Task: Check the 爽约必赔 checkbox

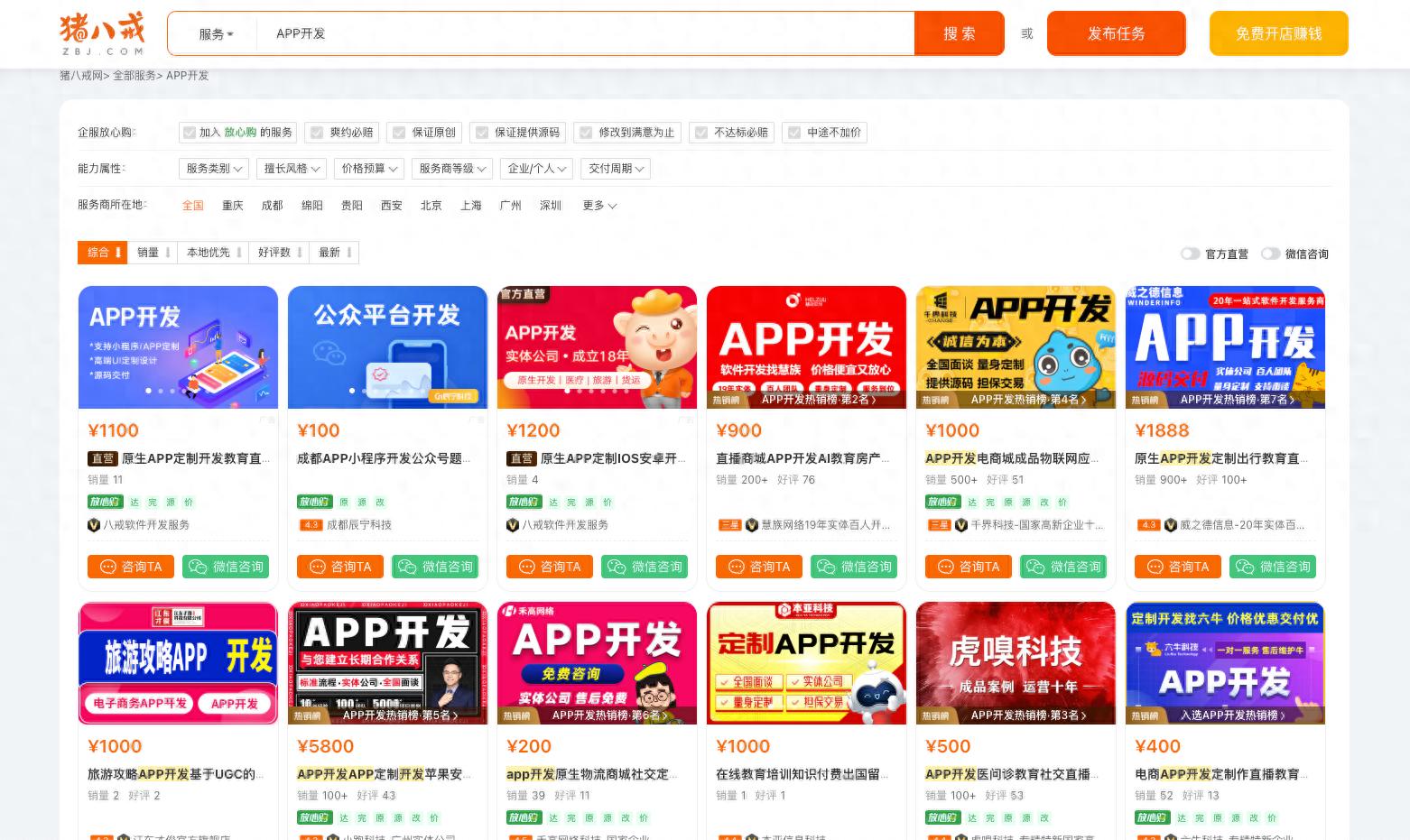Action: tap(316, 132)
